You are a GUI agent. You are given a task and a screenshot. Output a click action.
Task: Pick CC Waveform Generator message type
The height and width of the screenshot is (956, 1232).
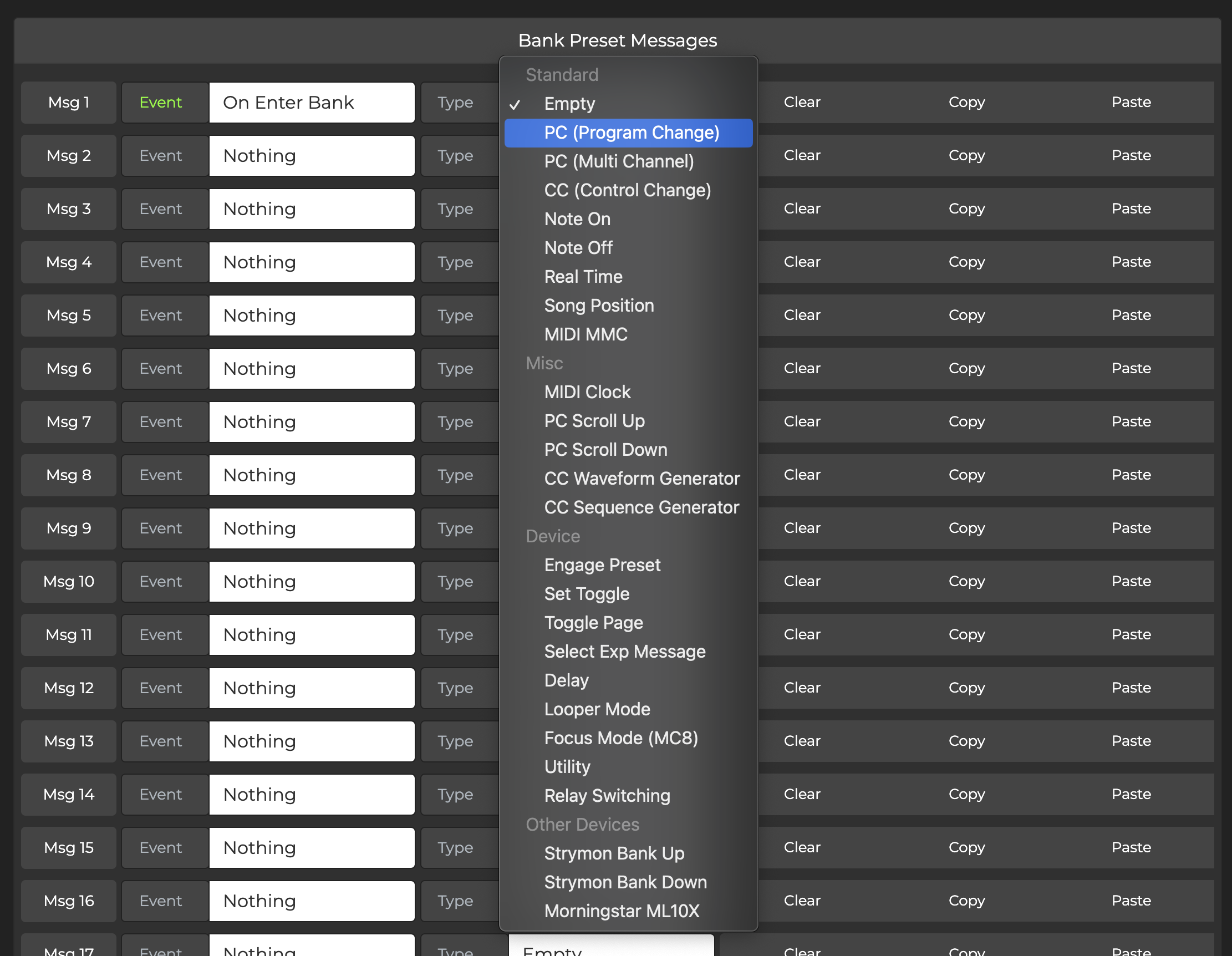point(642,479)
